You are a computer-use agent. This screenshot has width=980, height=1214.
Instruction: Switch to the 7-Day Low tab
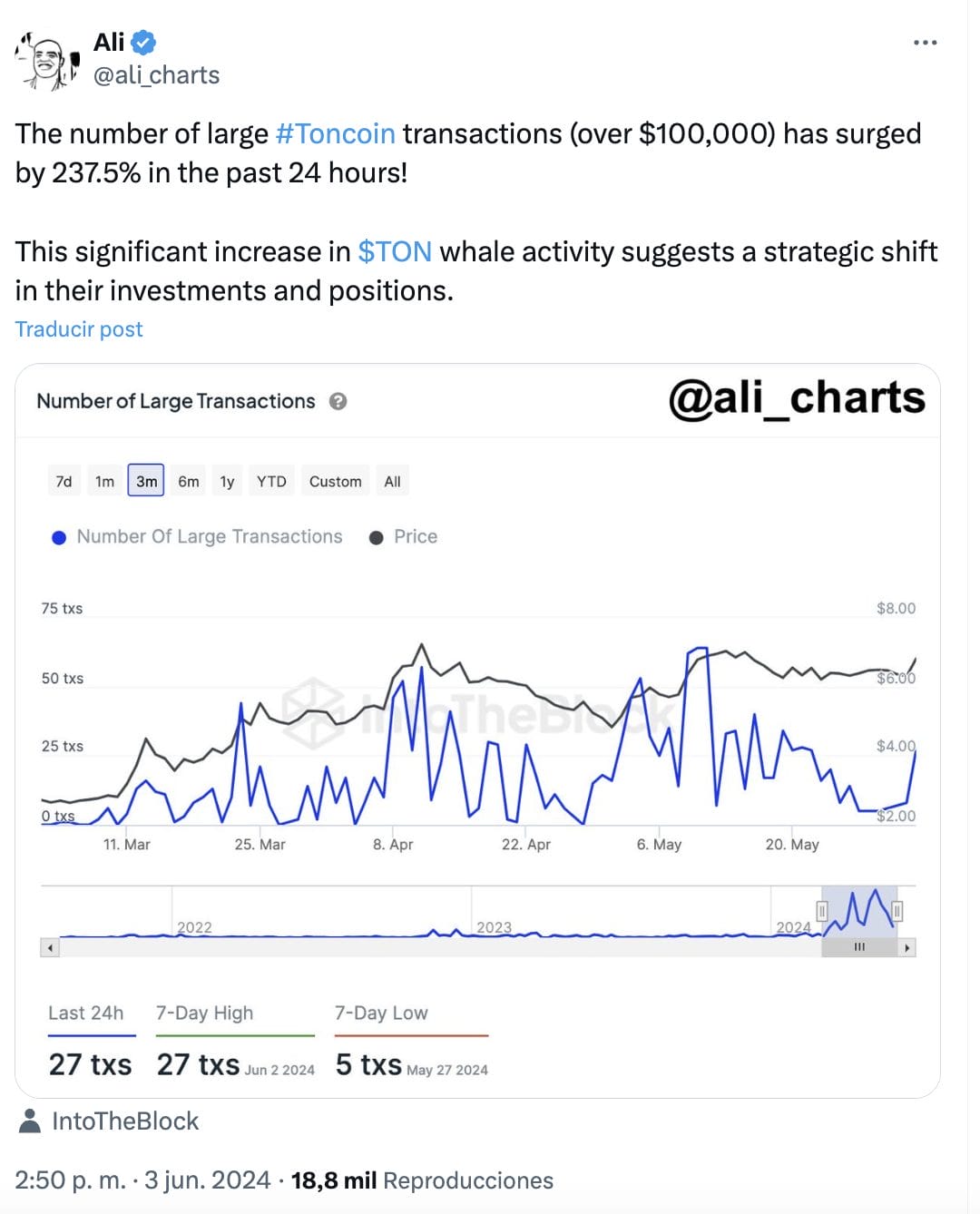coord(381,1013)
